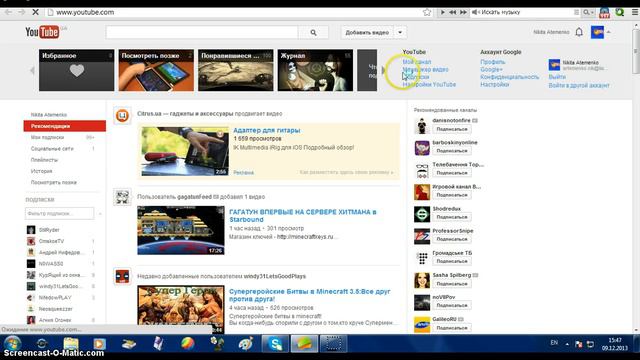The image size is (640, 360).
Task: Subscribe to ProfessorSnipe
Action: tap(452, 239)
